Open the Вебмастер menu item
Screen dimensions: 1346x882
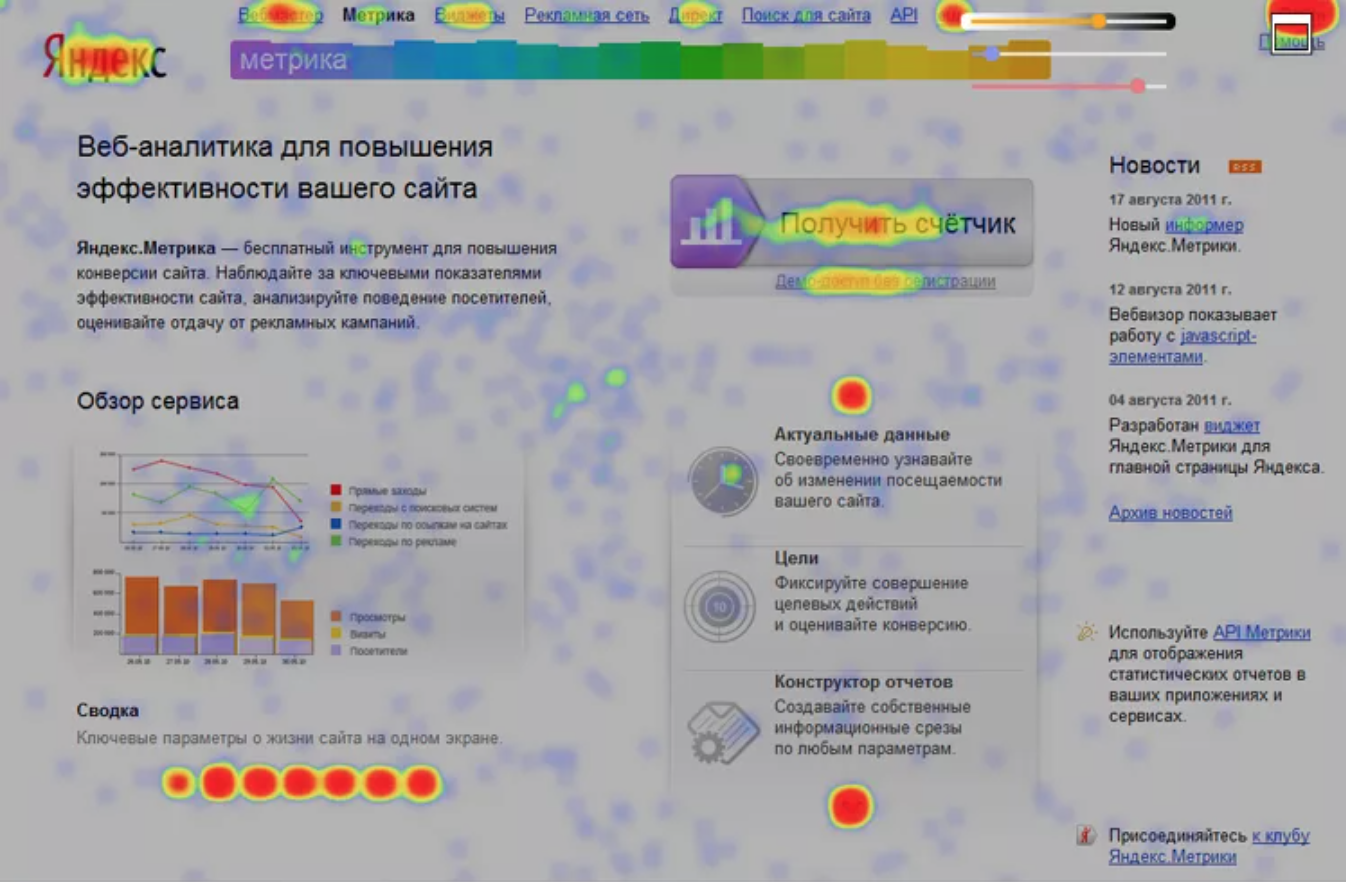click(281, 16)
